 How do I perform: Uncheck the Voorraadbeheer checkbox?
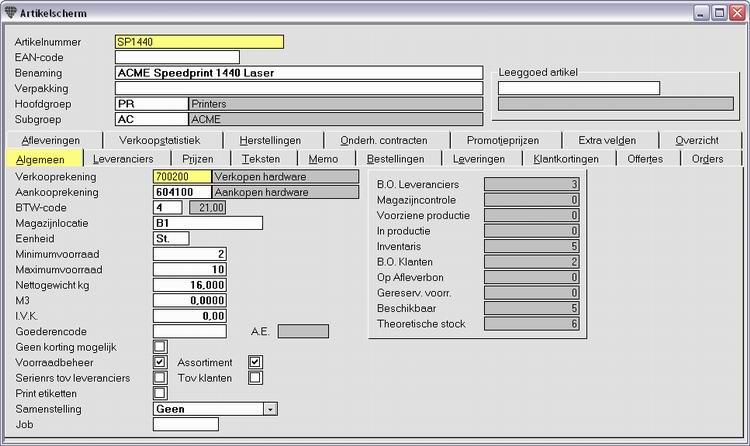point(160,362)
